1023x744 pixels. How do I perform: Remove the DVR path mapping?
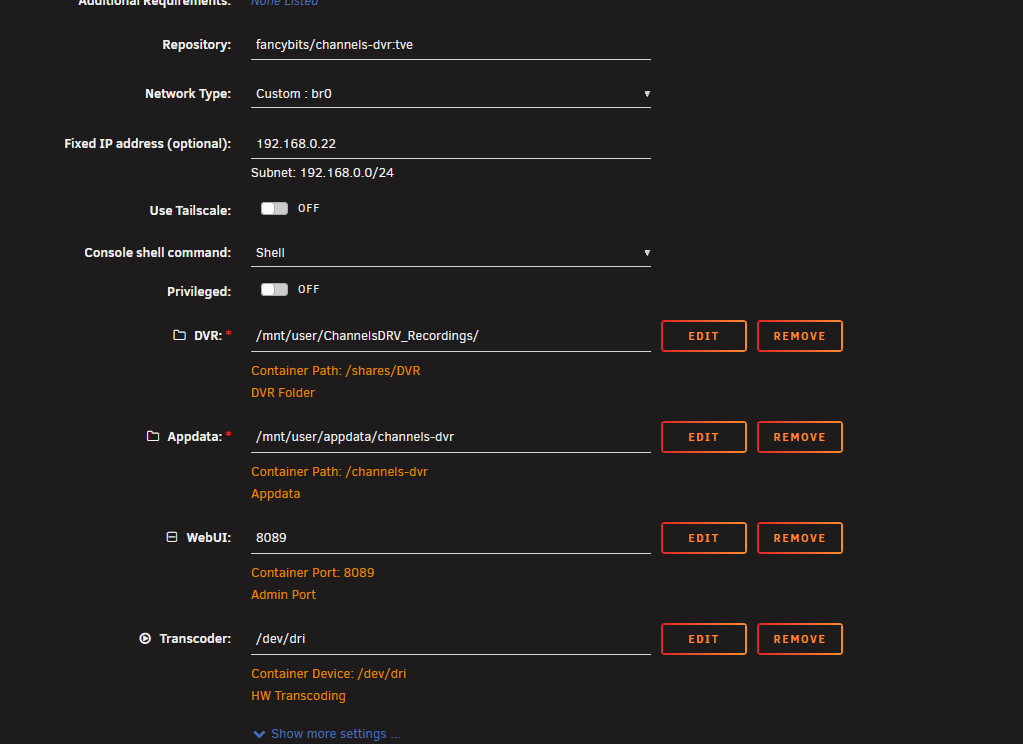click(799, 336)
